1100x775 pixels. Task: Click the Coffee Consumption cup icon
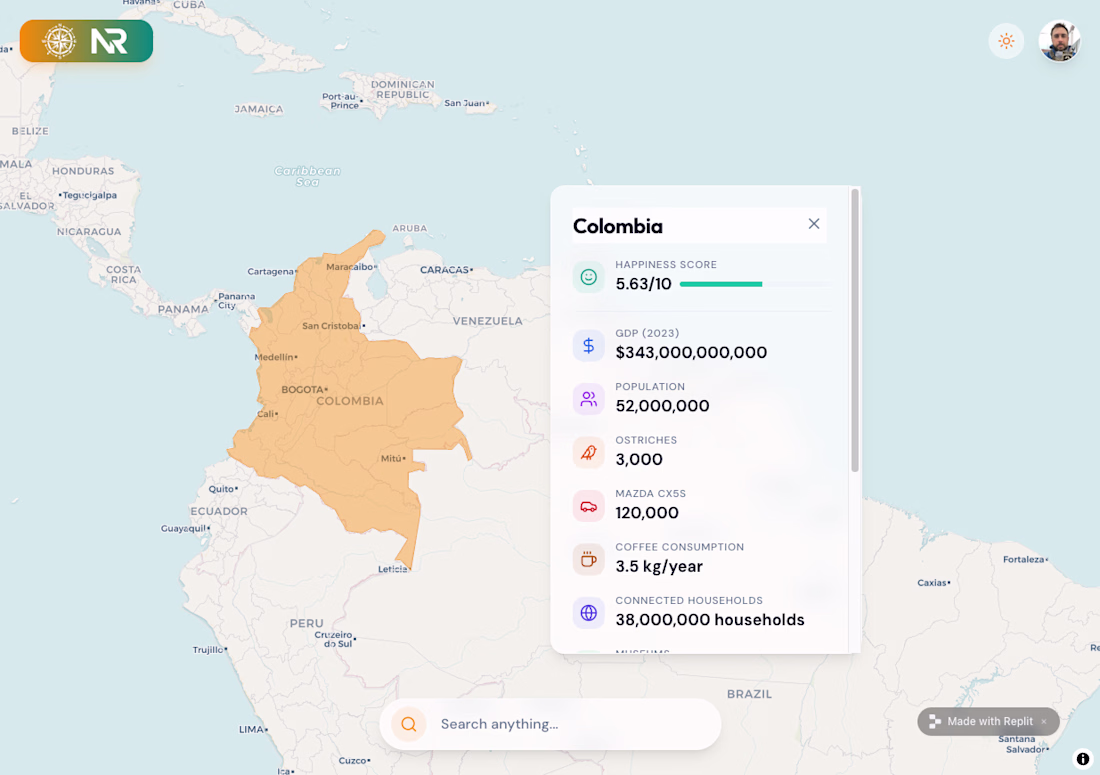tap(589, 559)
